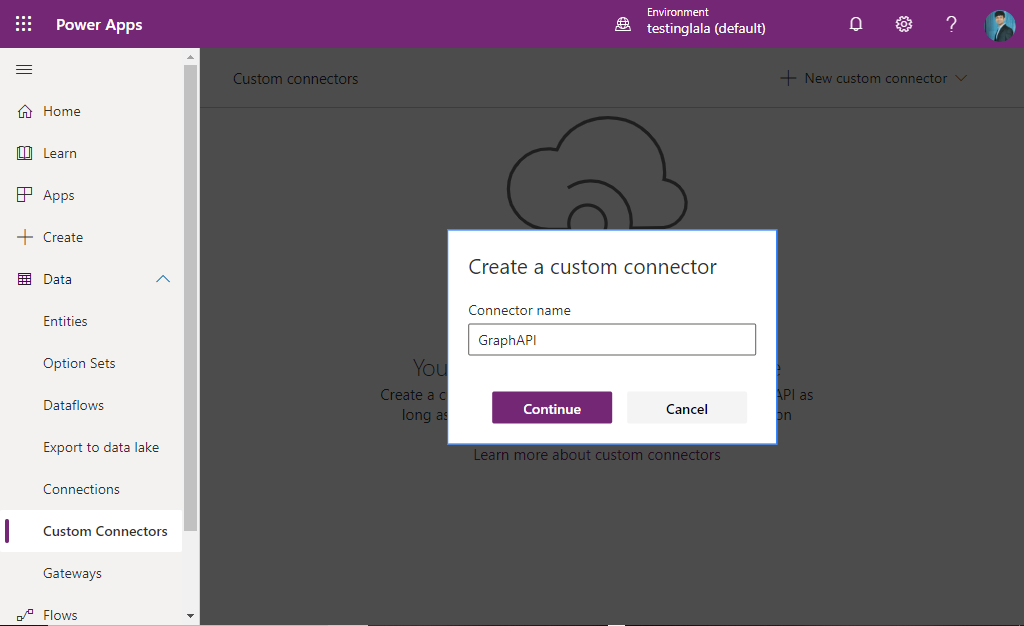Click the Apps grid icon
Viewport: 1024px width, 626px height.
coord(25,195)
